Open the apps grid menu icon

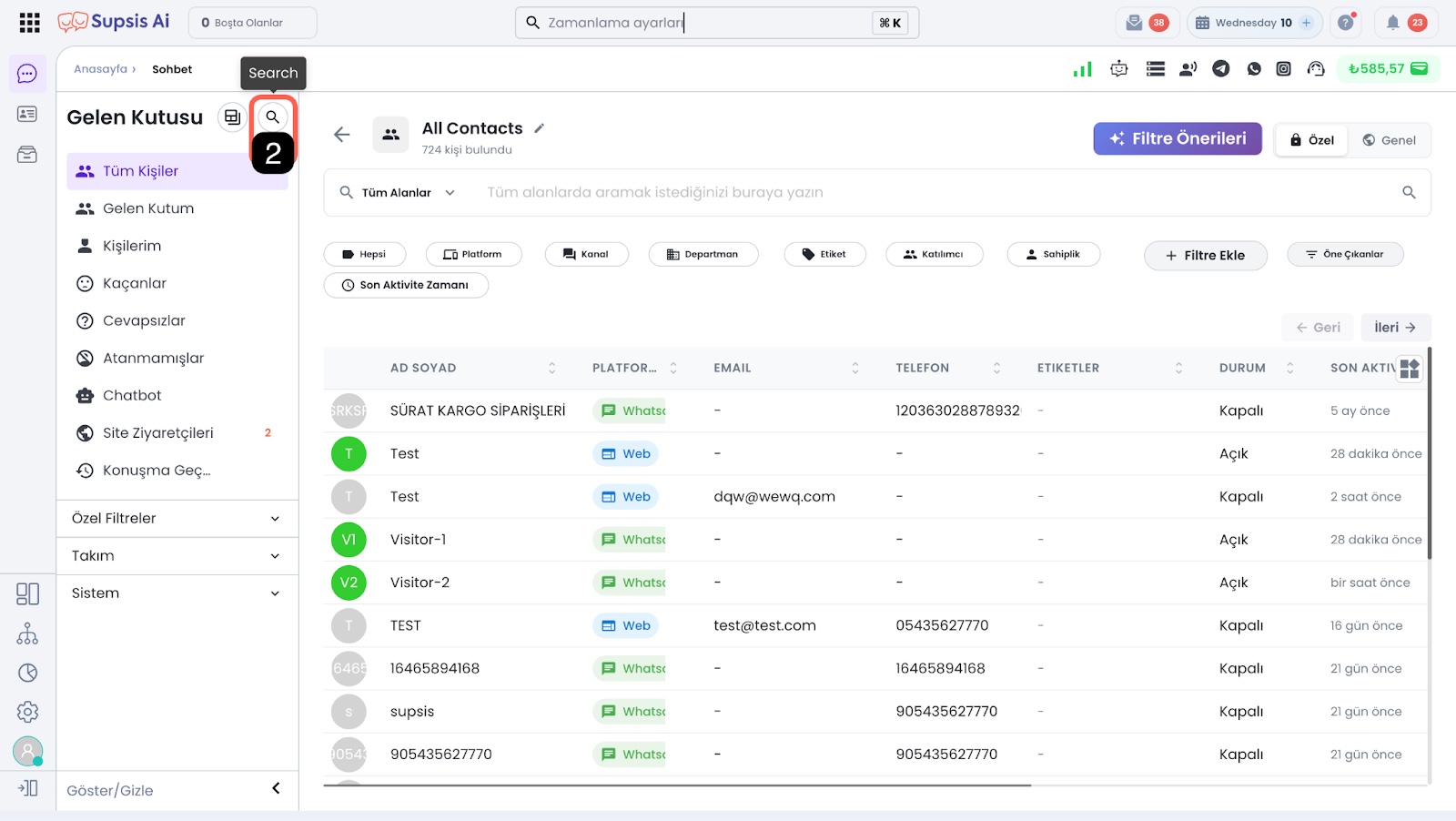coord(29,23)
